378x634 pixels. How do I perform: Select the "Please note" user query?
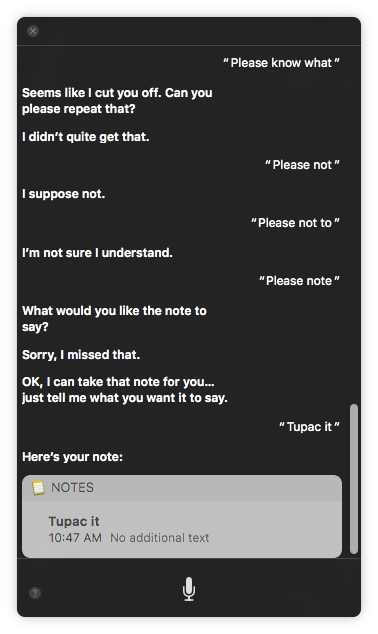(299, 281)
